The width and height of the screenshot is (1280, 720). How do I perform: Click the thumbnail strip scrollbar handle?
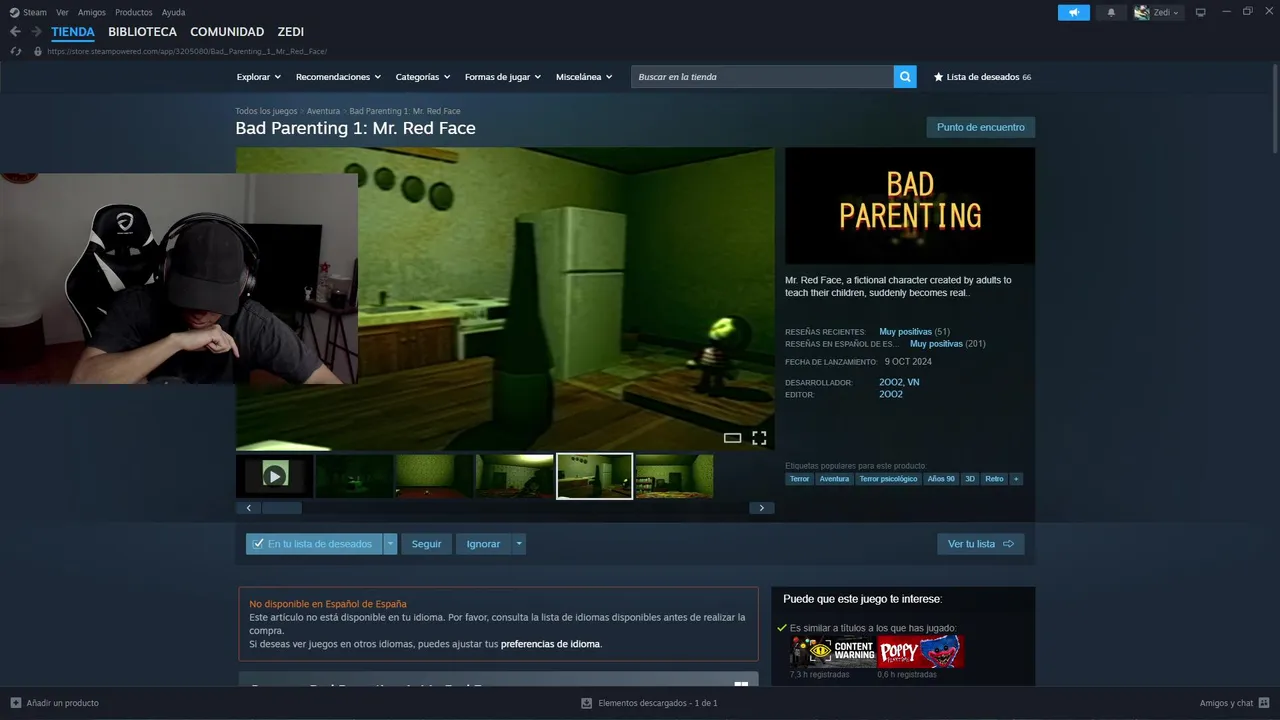pyautogui.click(x=281, y=508)
